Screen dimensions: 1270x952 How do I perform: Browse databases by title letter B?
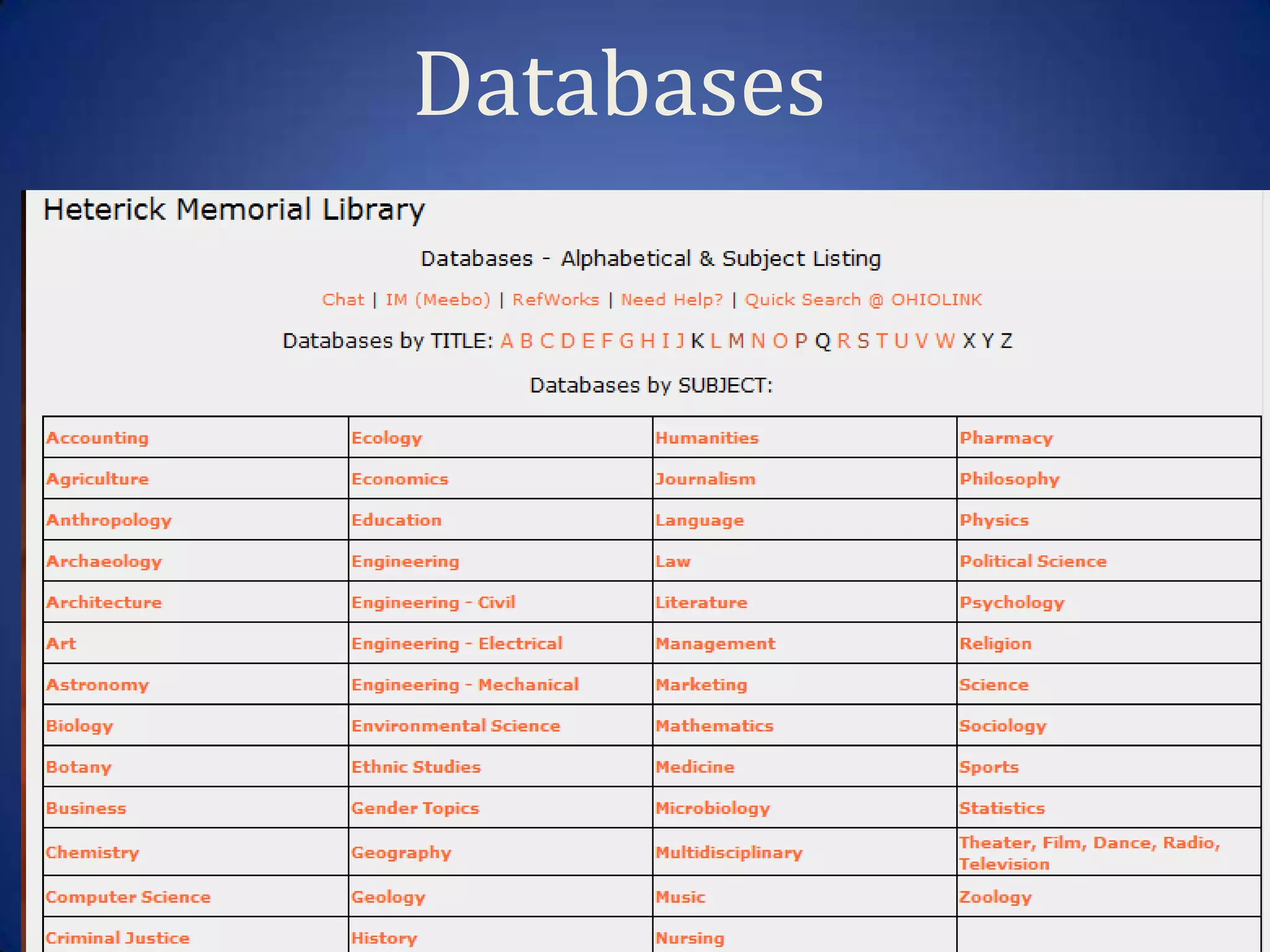click(526, 341)
